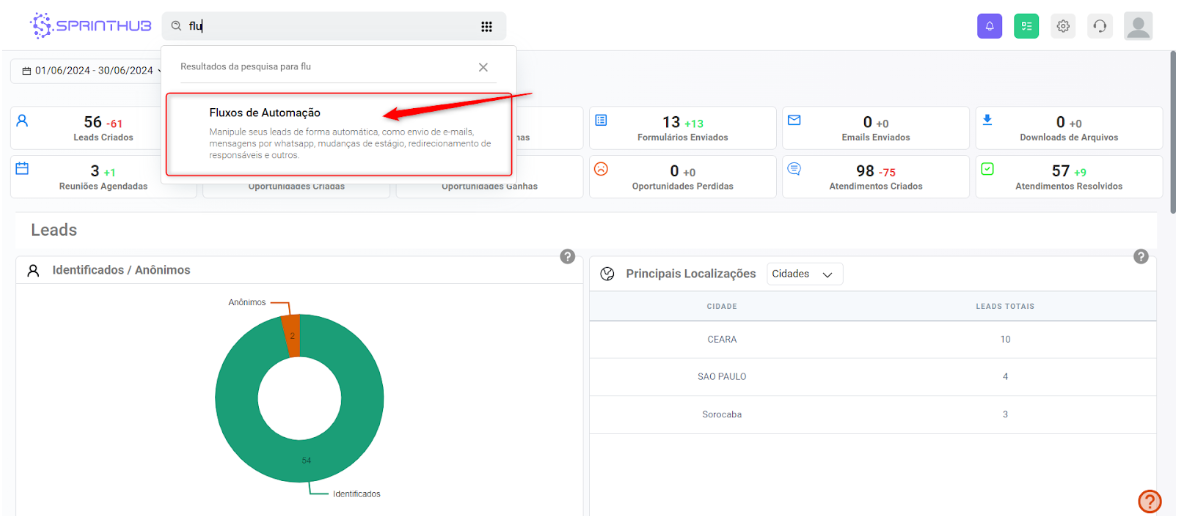Click the purple notification bell icon
Screen dimensions: 1180x516
point(989,26)
